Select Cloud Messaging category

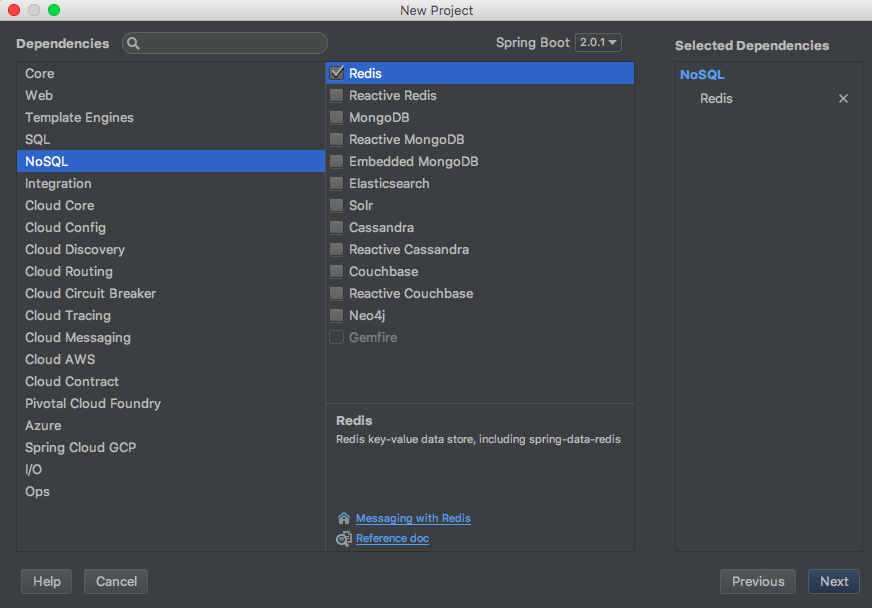[171, 337]
